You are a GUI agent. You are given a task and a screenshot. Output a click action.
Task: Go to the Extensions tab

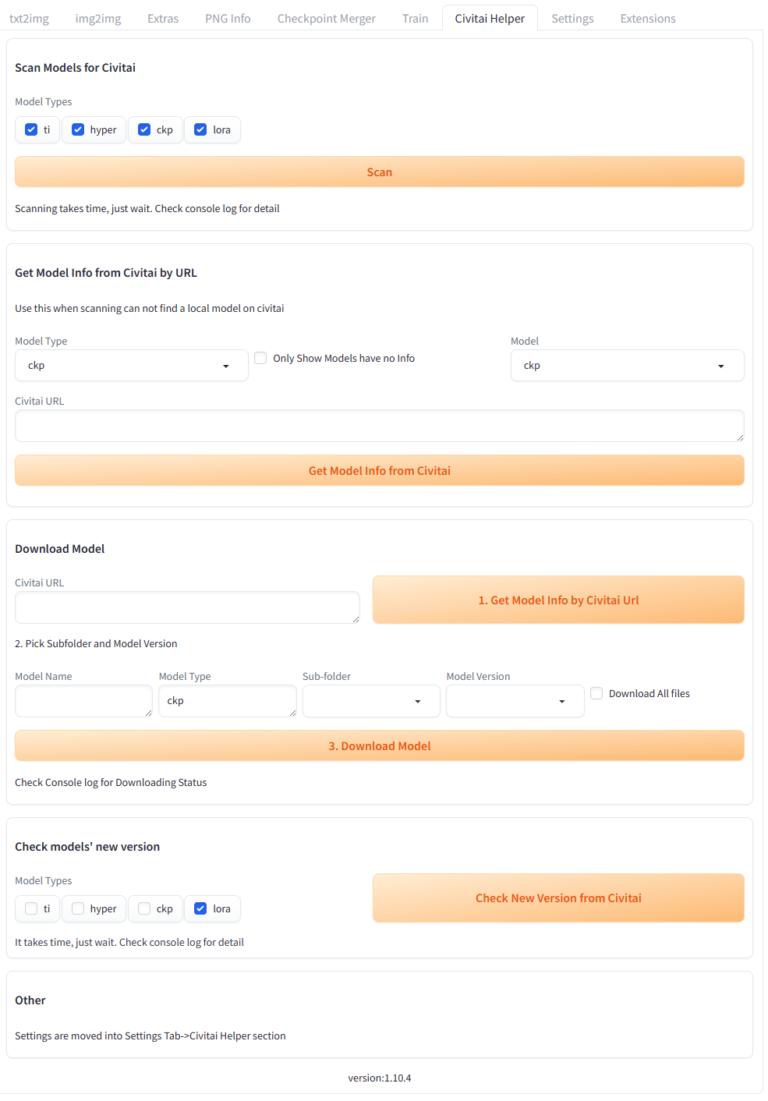point(647,18)
